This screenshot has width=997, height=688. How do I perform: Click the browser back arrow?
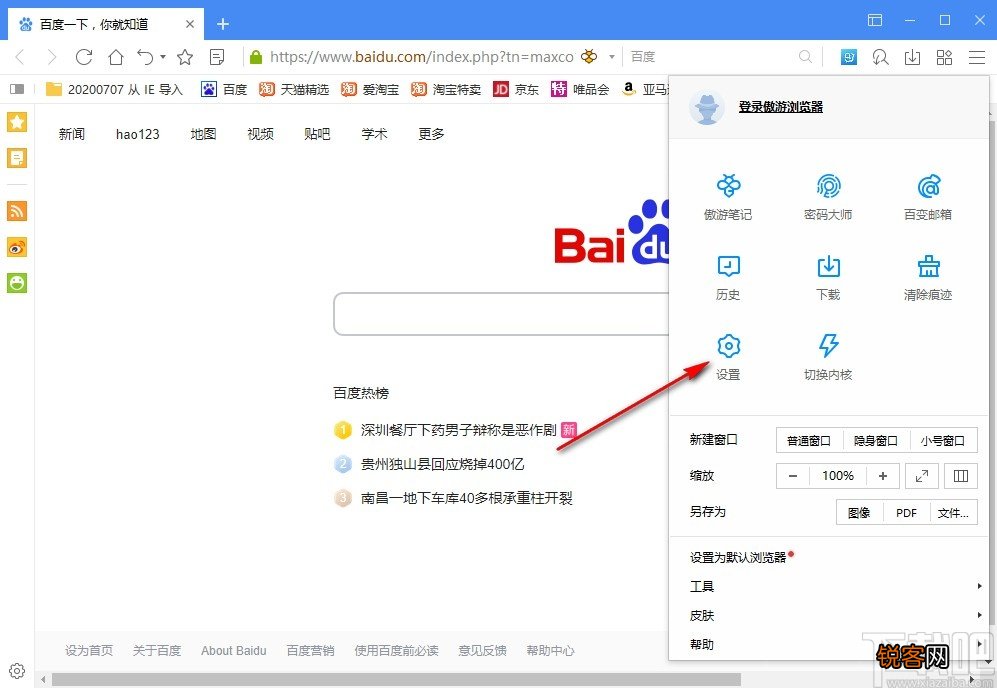click(20, 57)
